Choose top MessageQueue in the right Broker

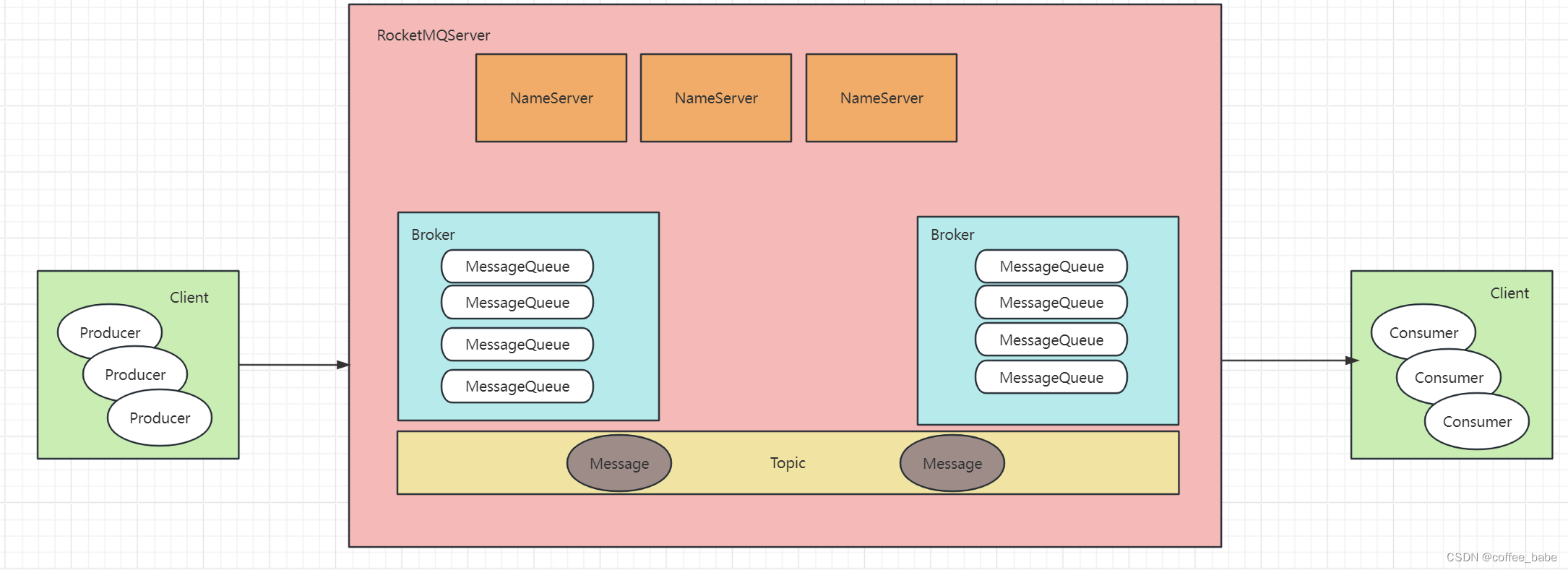(1051, 266)
